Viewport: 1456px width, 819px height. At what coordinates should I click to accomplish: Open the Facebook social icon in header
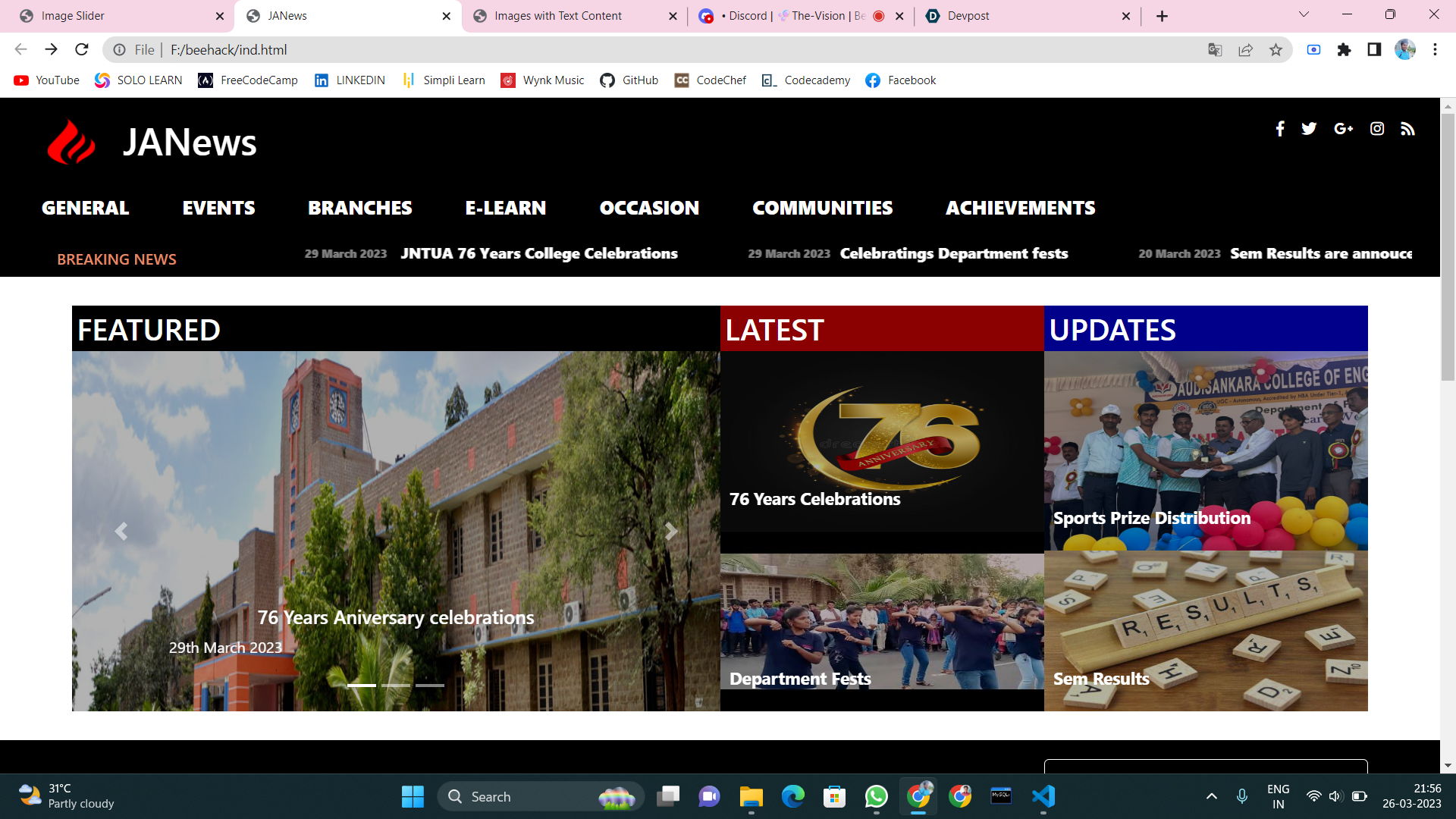(1280, 129)
